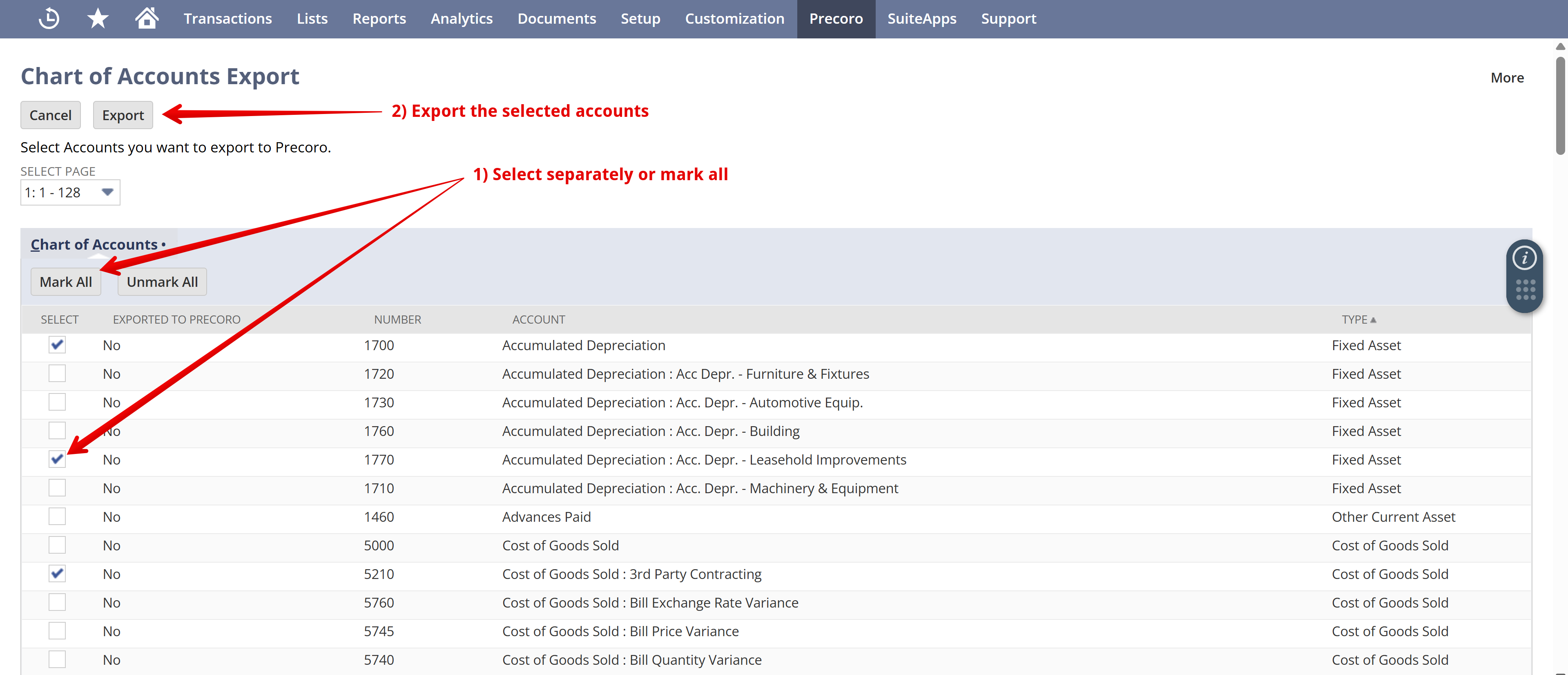Go to Home via house icon
Screen dimensions: 1568x675
click(146, 18)
